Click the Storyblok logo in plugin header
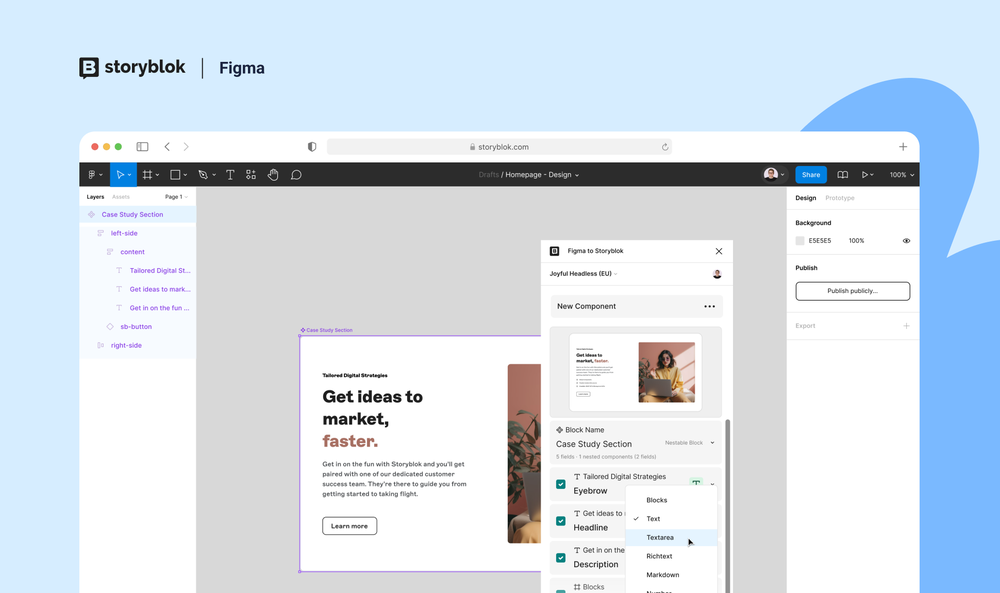This screenshot has width=1000, height=593. [555, 251]
